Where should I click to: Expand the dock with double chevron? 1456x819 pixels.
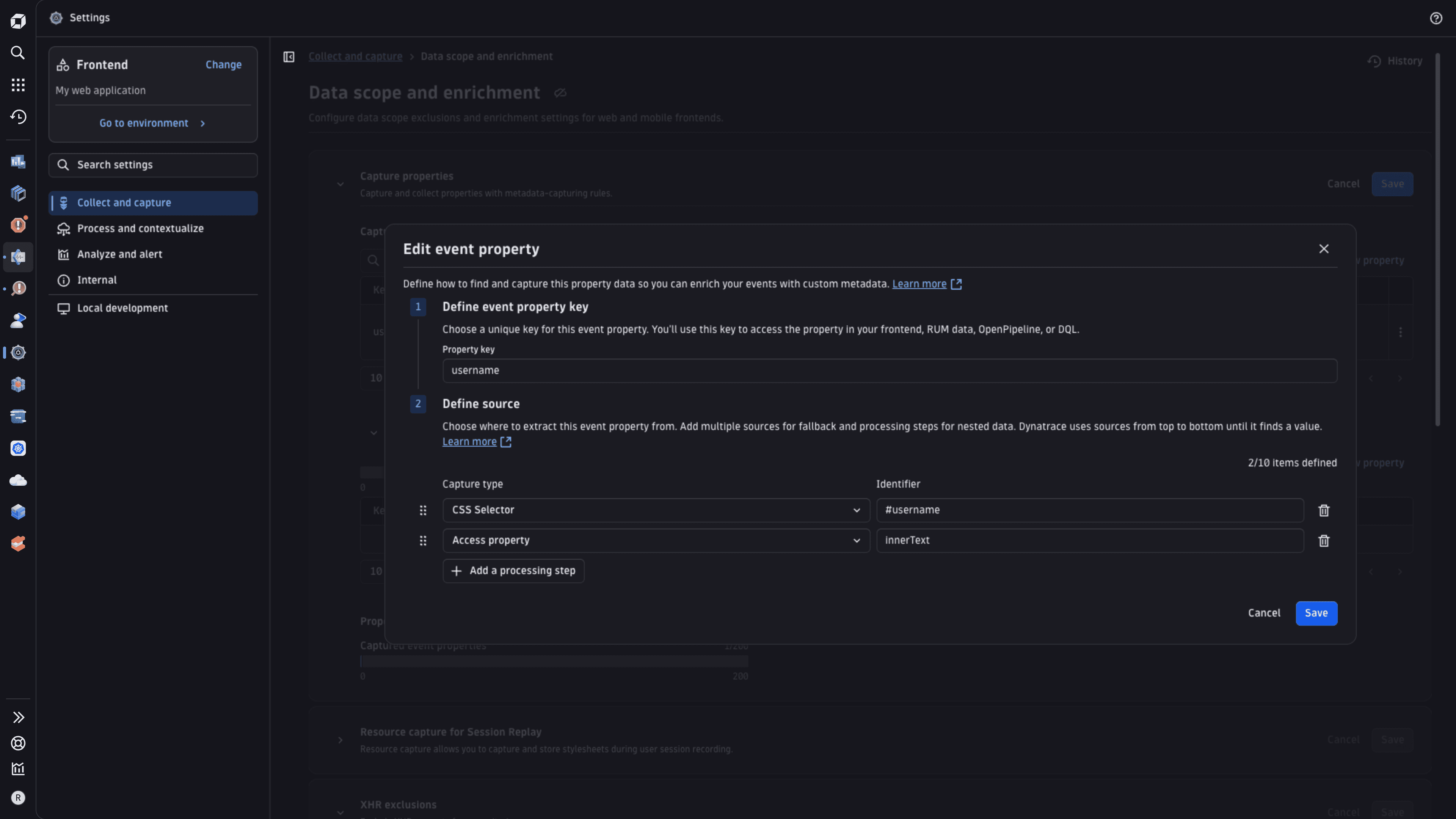tap(18, 717)
